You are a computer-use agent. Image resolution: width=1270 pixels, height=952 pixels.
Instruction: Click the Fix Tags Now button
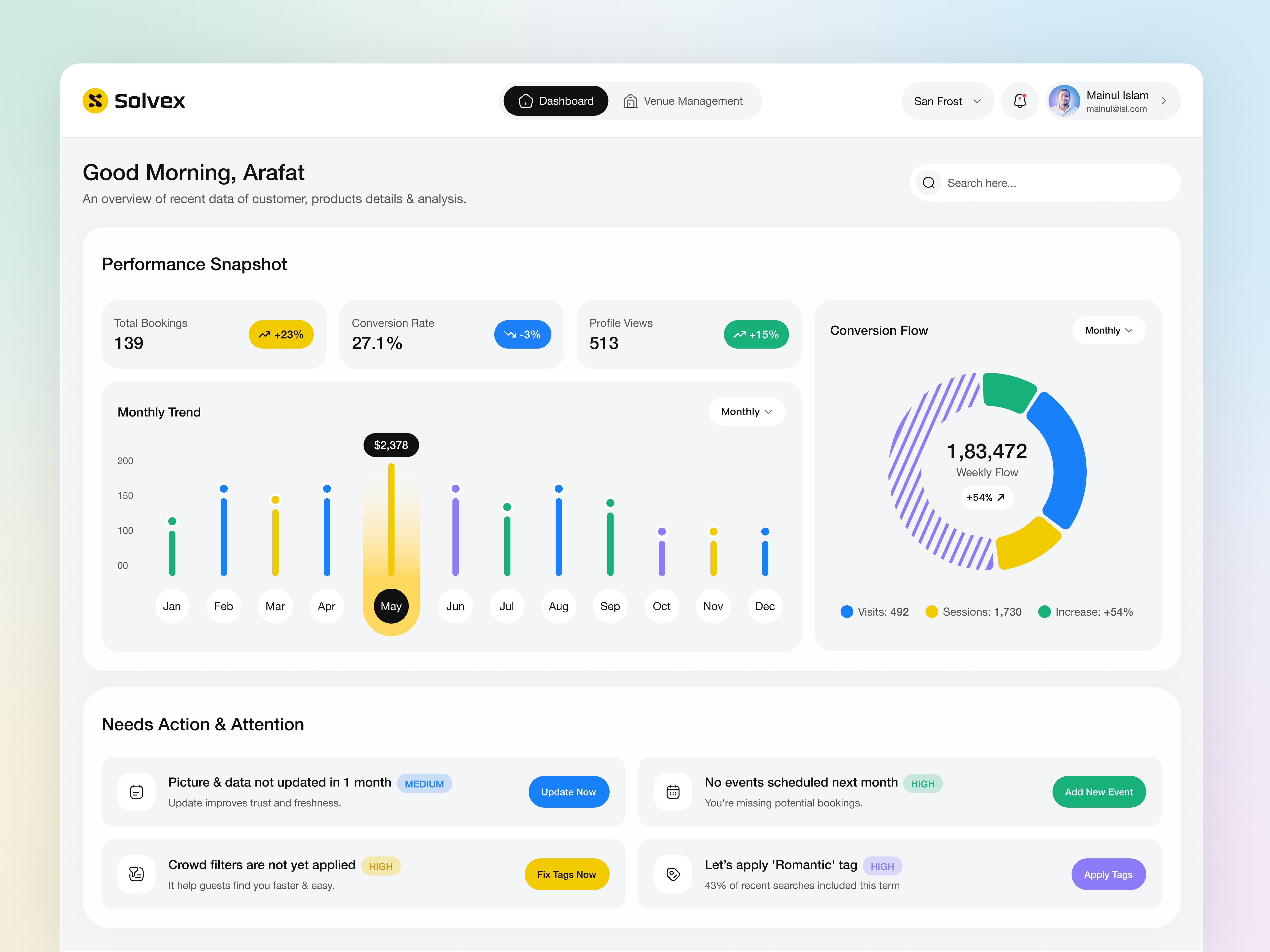tap(567, 874)
